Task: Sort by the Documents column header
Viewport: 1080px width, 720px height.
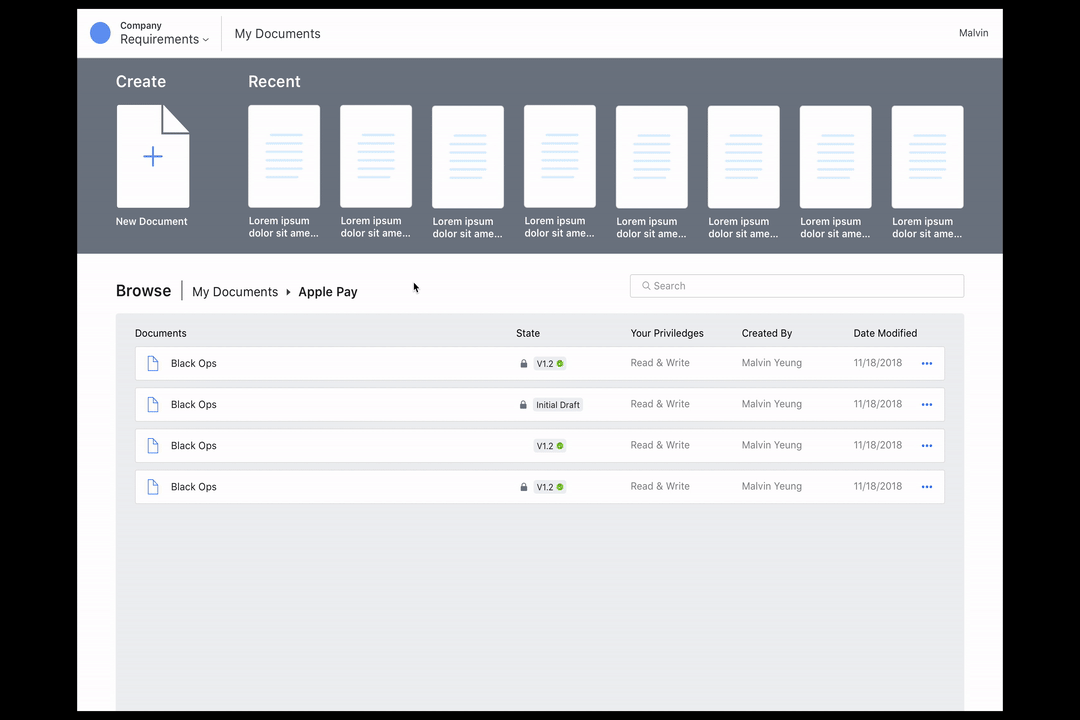Action: [160, 333]
